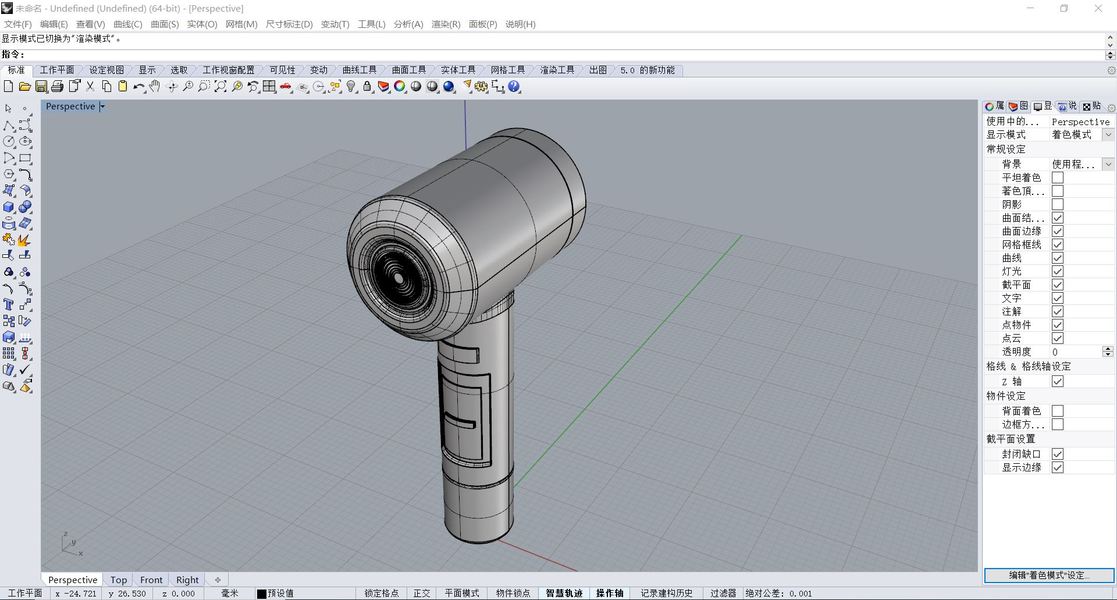Click the Undo arrow icon
Image resolution: width=1117 pixels, height=600 pixels.
pyautogui.click(x=138, y=86)
